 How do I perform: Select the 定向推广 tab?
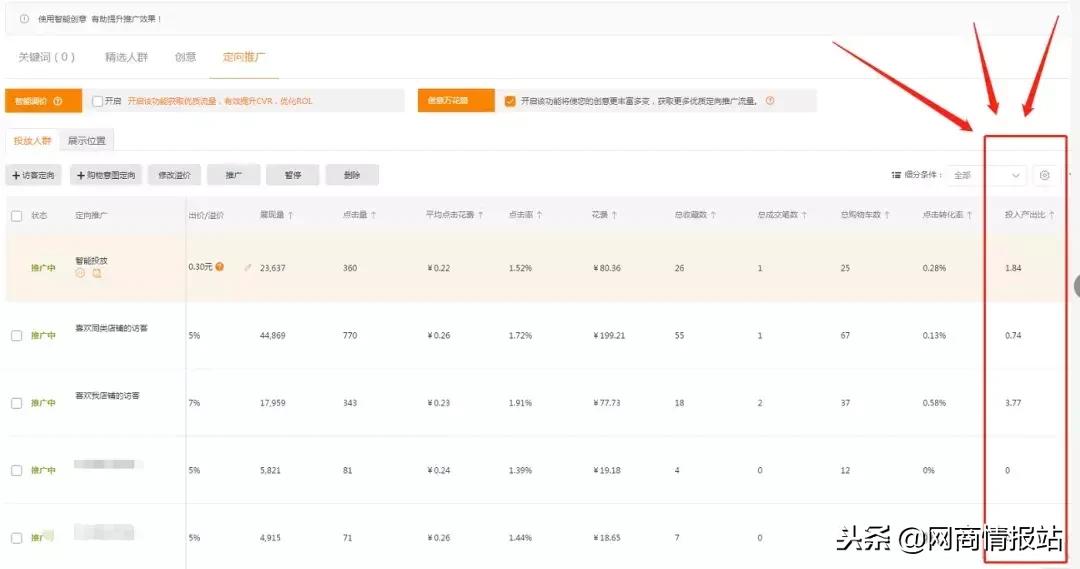244,57
